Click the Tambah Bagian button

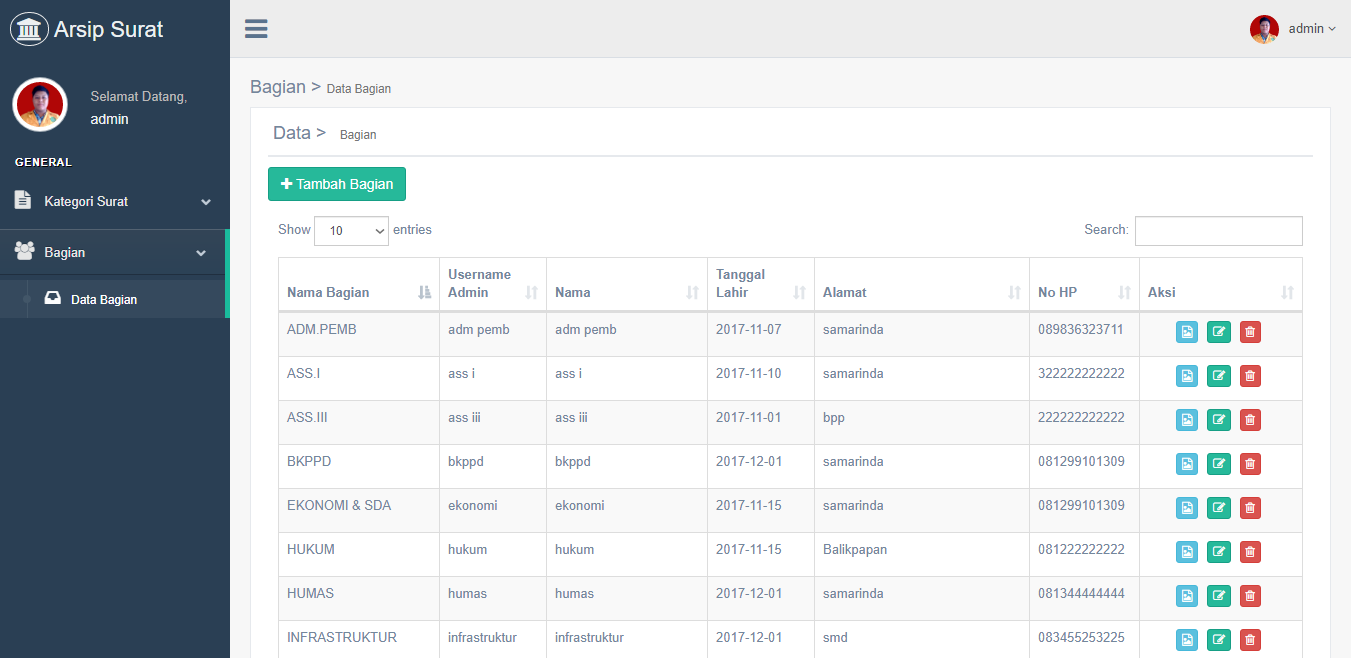pyautogui.click(x=337, y=184)
